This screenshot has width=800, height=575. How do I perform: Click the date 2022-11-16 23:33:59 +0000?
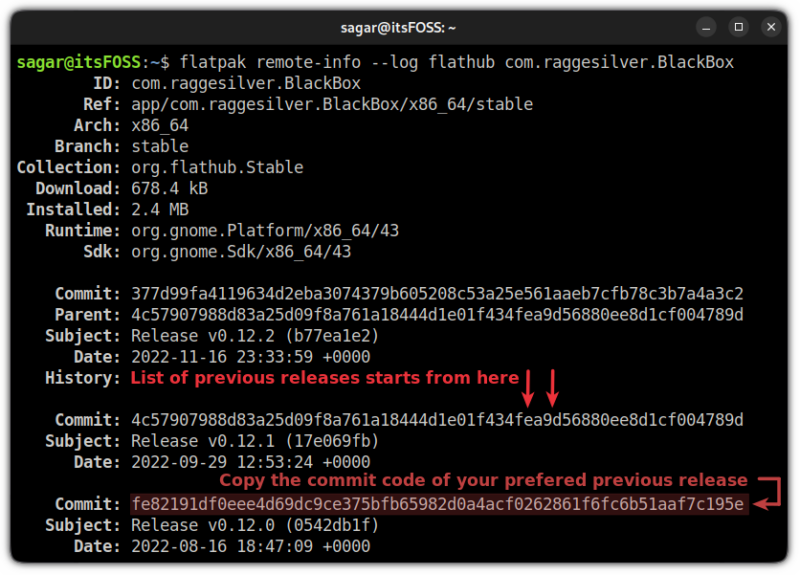(x=251, y=357)
